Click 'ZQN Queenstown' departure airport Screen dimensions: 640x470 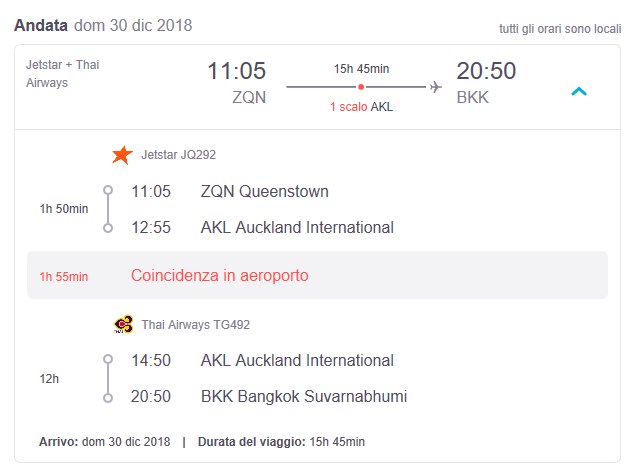pos(264,191)
